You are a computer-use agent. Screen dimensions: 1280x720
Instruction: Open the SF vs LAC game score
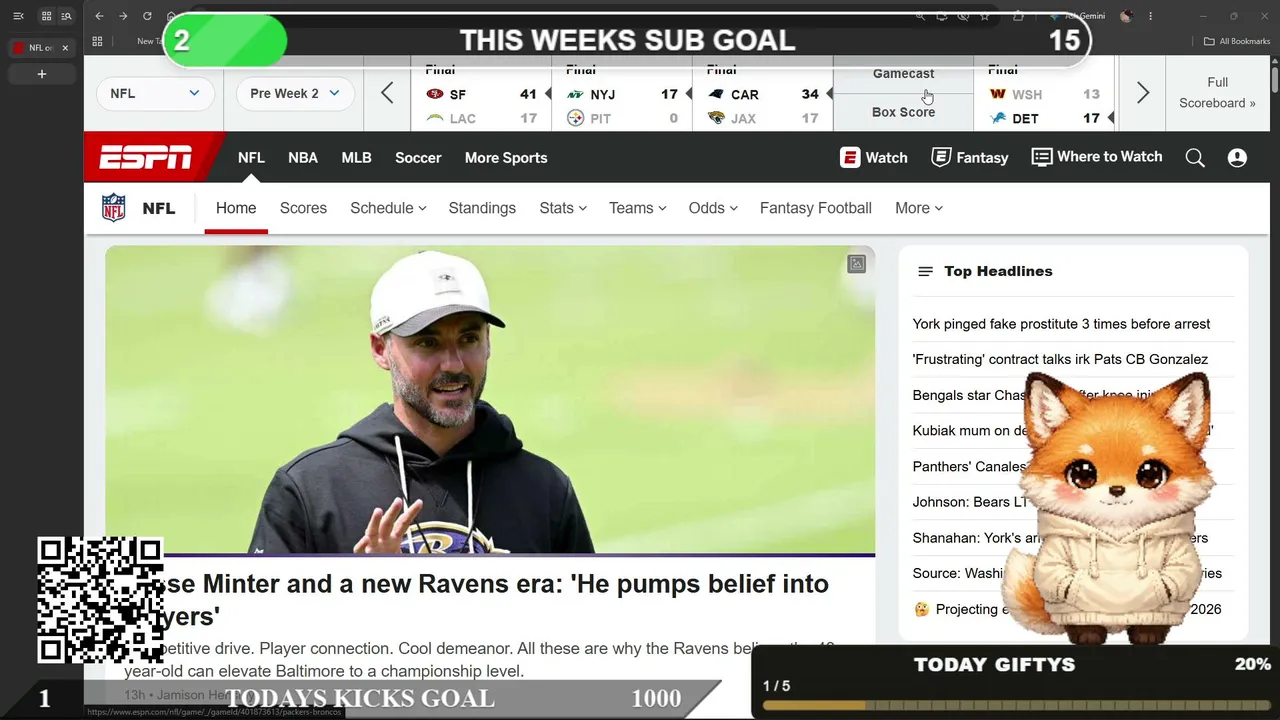point(481,94)
